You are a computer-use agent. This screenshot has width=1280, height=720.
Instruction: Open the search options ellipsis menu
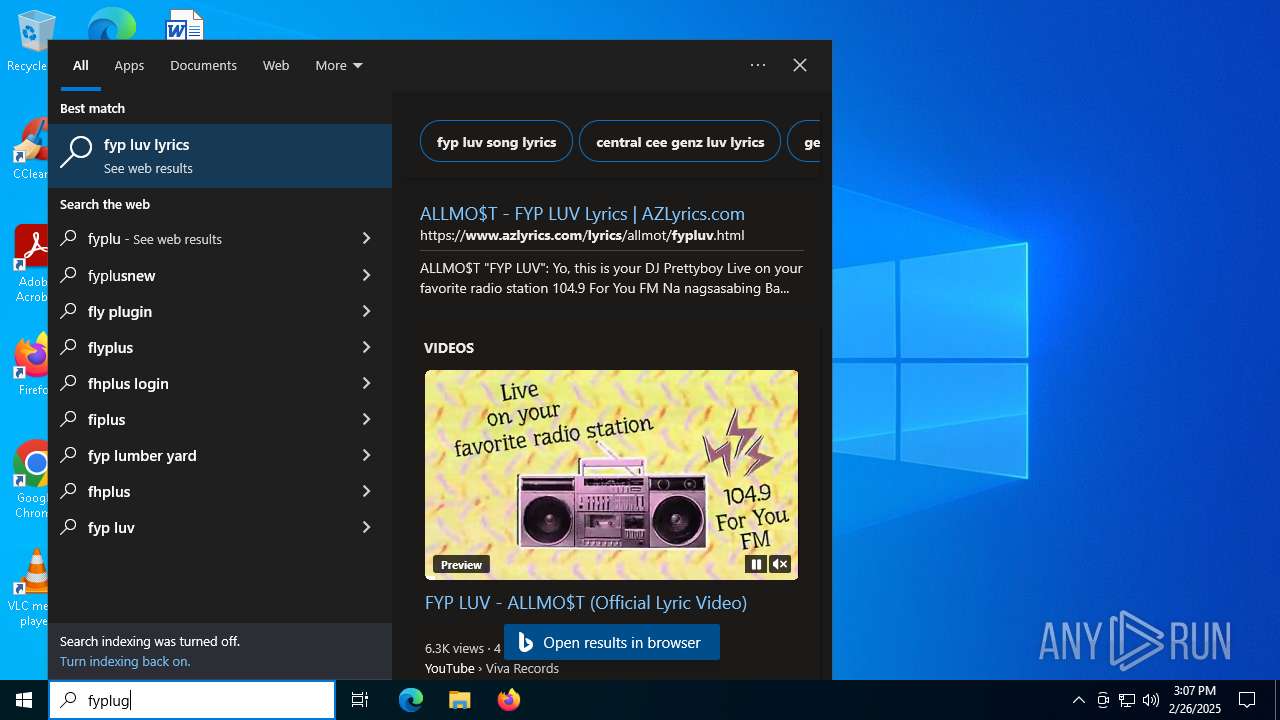pos(758,65)
